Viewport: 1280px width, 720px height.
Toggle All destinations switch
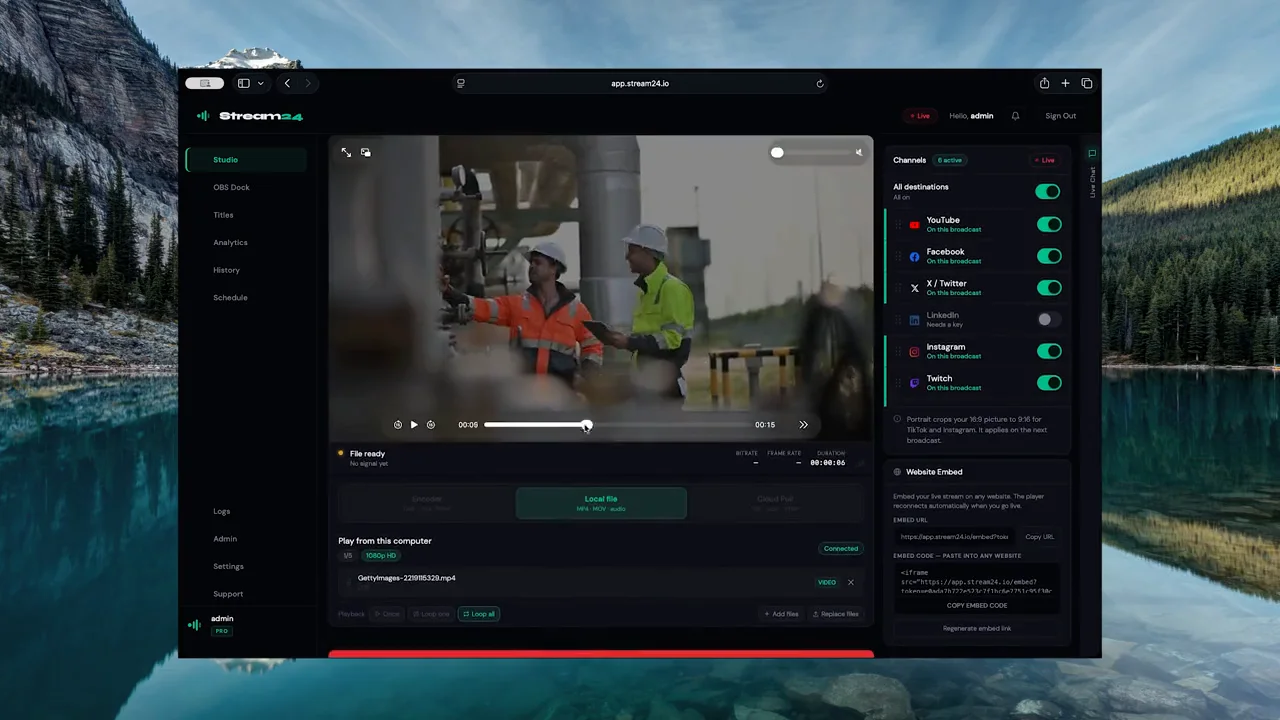click(1047, 191)
